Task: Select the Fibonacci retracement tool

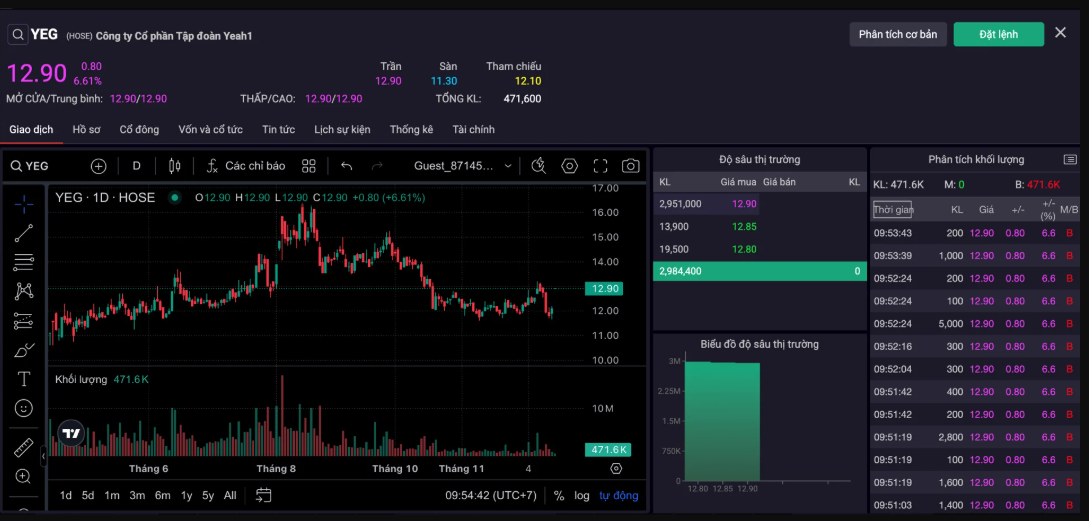Action: [x=24, y=262]
